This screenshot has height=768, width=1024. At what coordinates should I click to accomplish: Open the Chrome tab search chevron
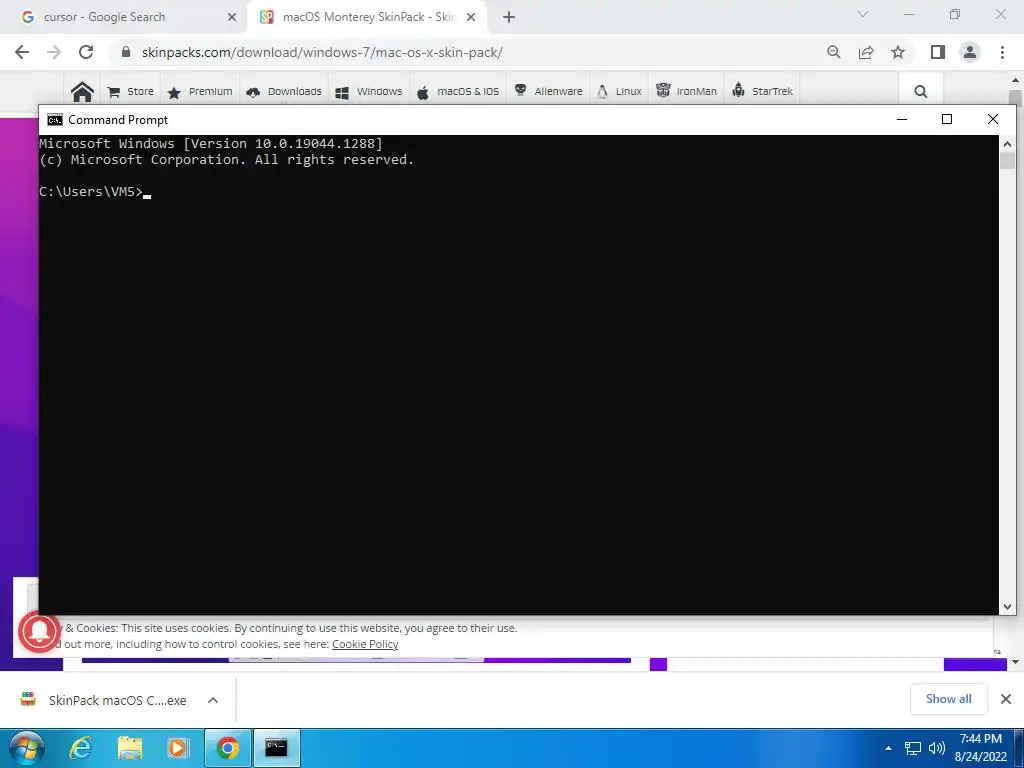[863, 14]
